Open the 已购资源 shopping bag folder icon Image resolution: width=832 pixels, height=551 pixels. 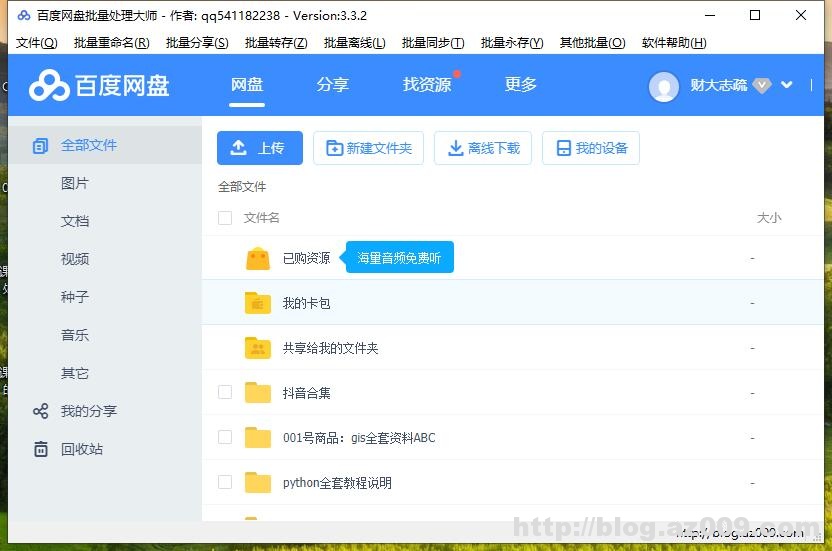pos(258,258)
